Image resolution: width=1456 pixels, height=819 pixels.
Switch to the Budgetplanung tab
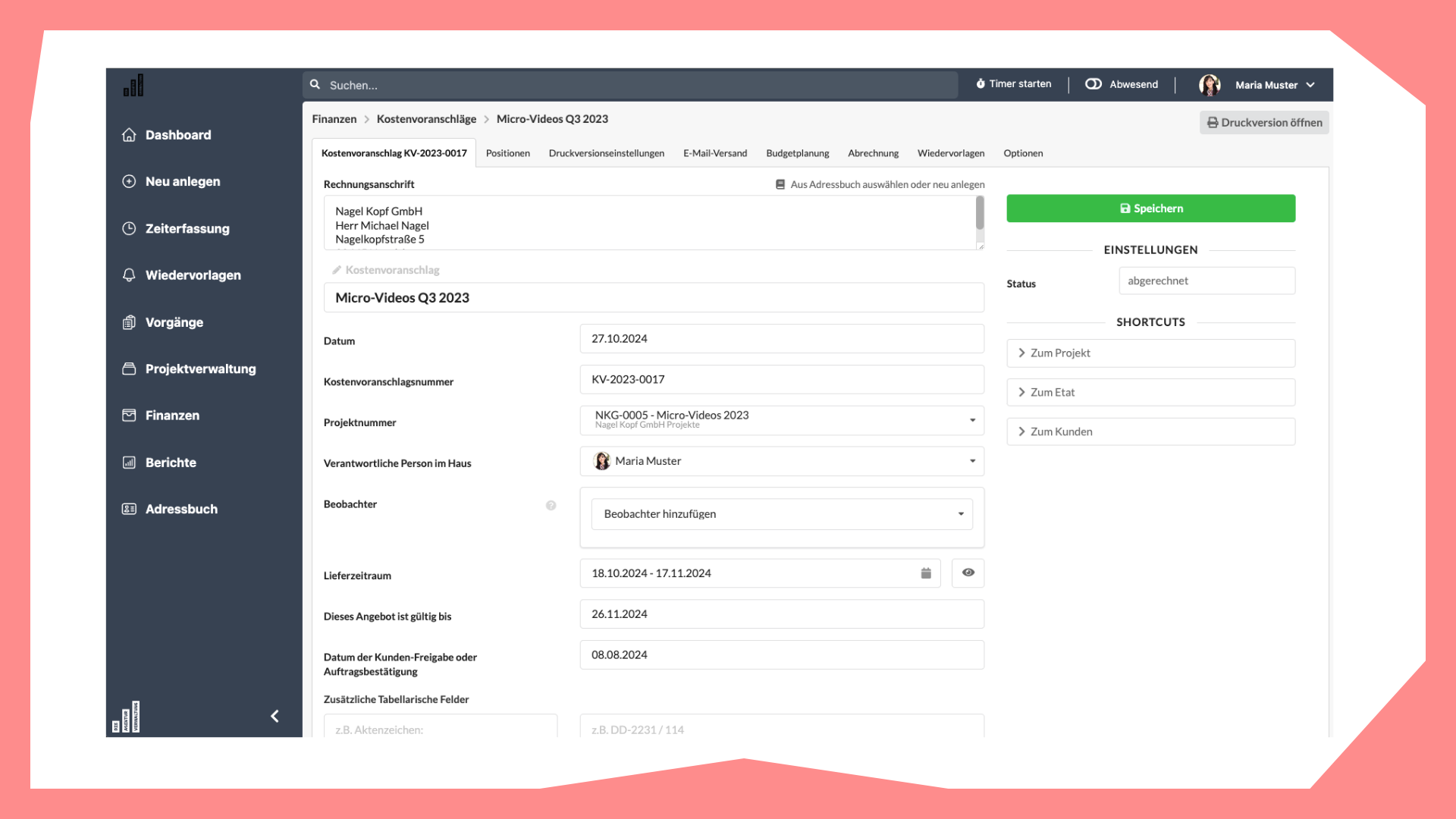point(798,153)
